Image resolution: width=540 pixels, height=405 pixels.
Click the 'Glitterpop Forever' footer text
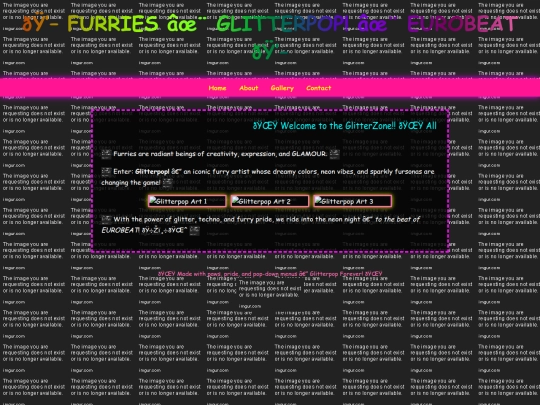coord(270,274)
